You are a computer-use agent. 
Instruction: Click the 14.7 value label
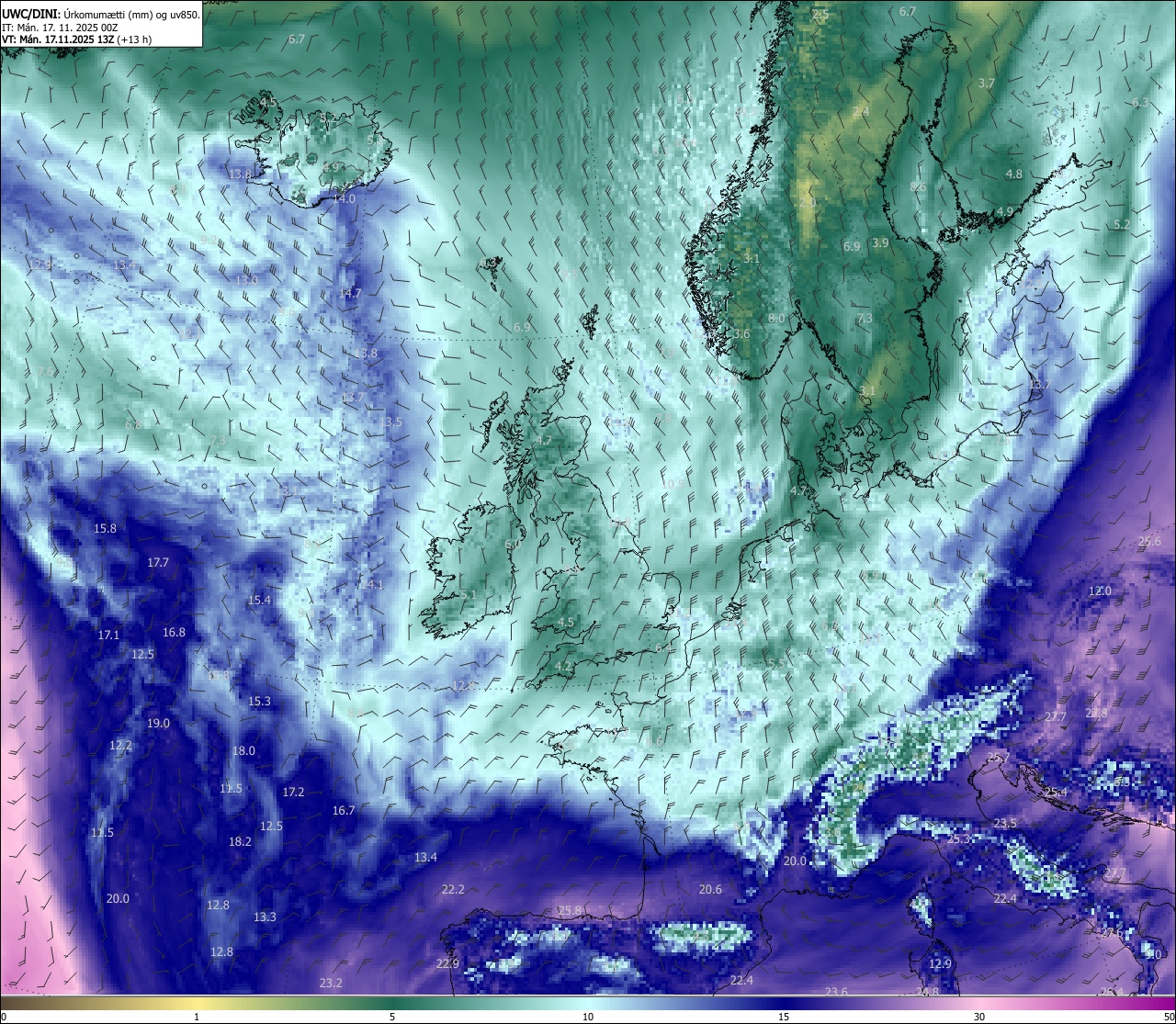click(x=350, y=294)
